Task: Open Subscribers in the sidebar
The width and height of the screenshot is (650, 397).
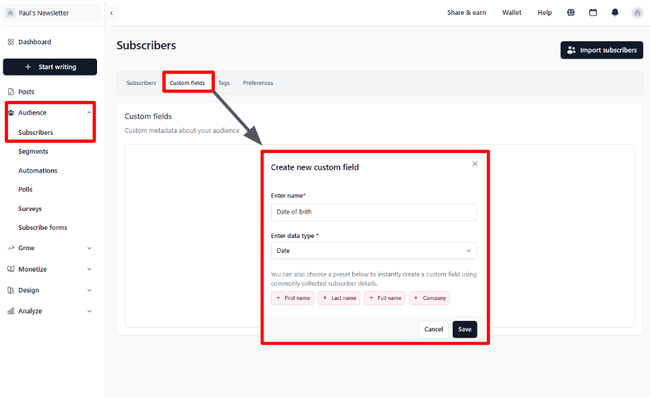Action: [x=36, y=133]
